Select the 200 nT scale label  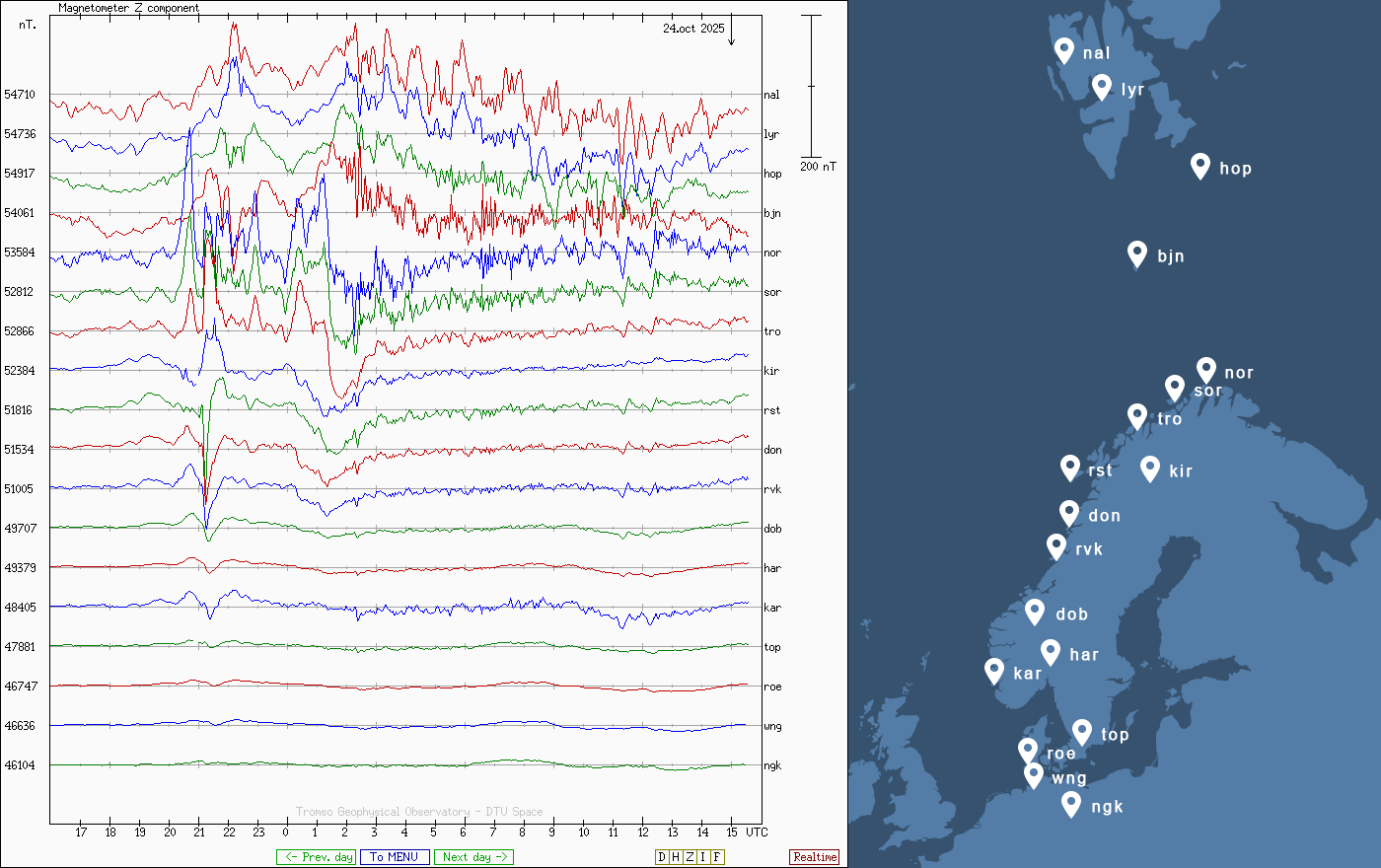[x=818, y=166]
